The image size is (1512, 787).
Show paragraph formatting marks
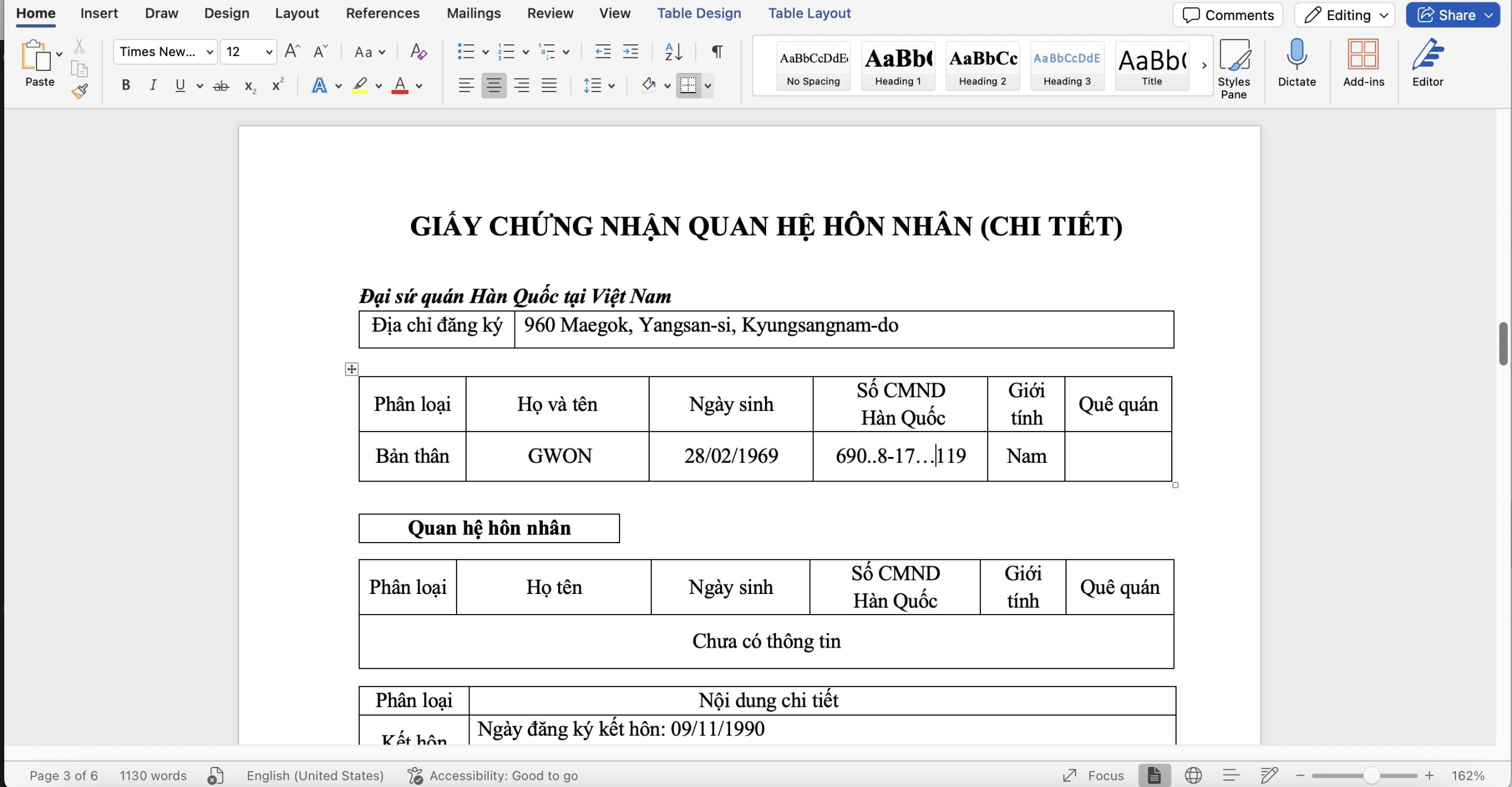pyautogui.click(x=716, y=52)
